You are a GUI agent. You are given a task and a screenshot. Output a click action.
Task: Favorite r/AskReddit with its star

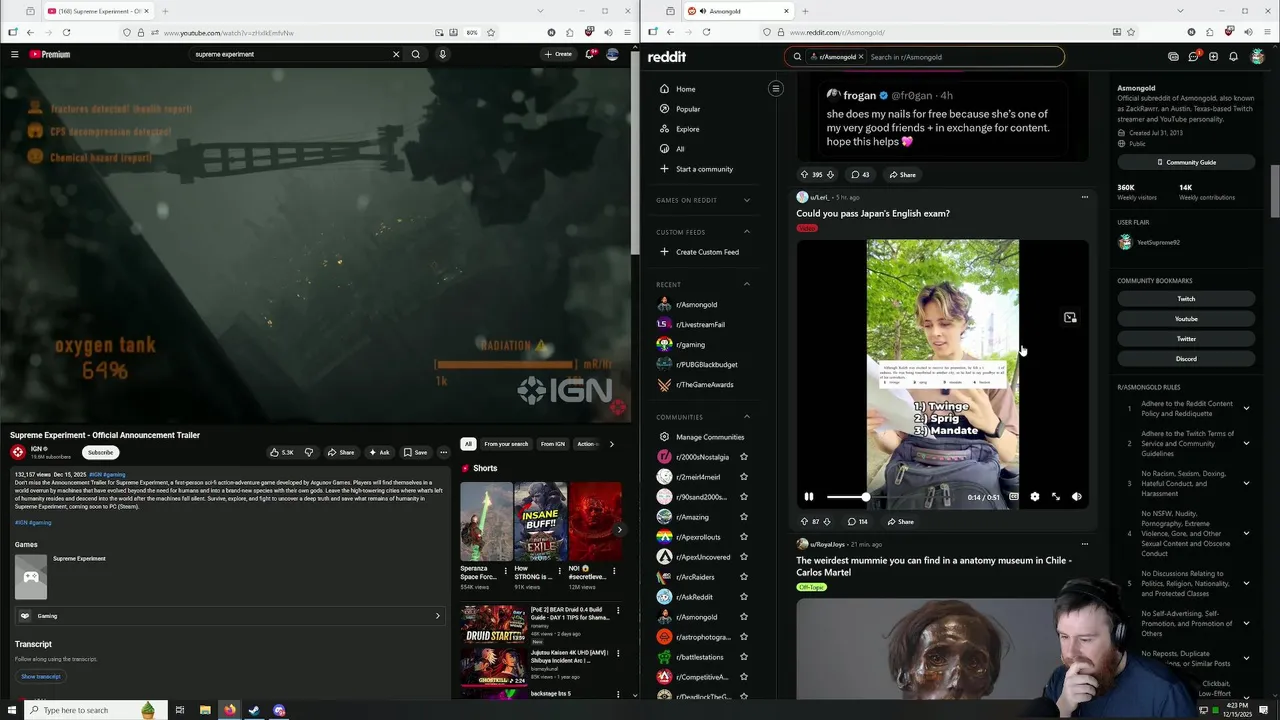point(743,597)
